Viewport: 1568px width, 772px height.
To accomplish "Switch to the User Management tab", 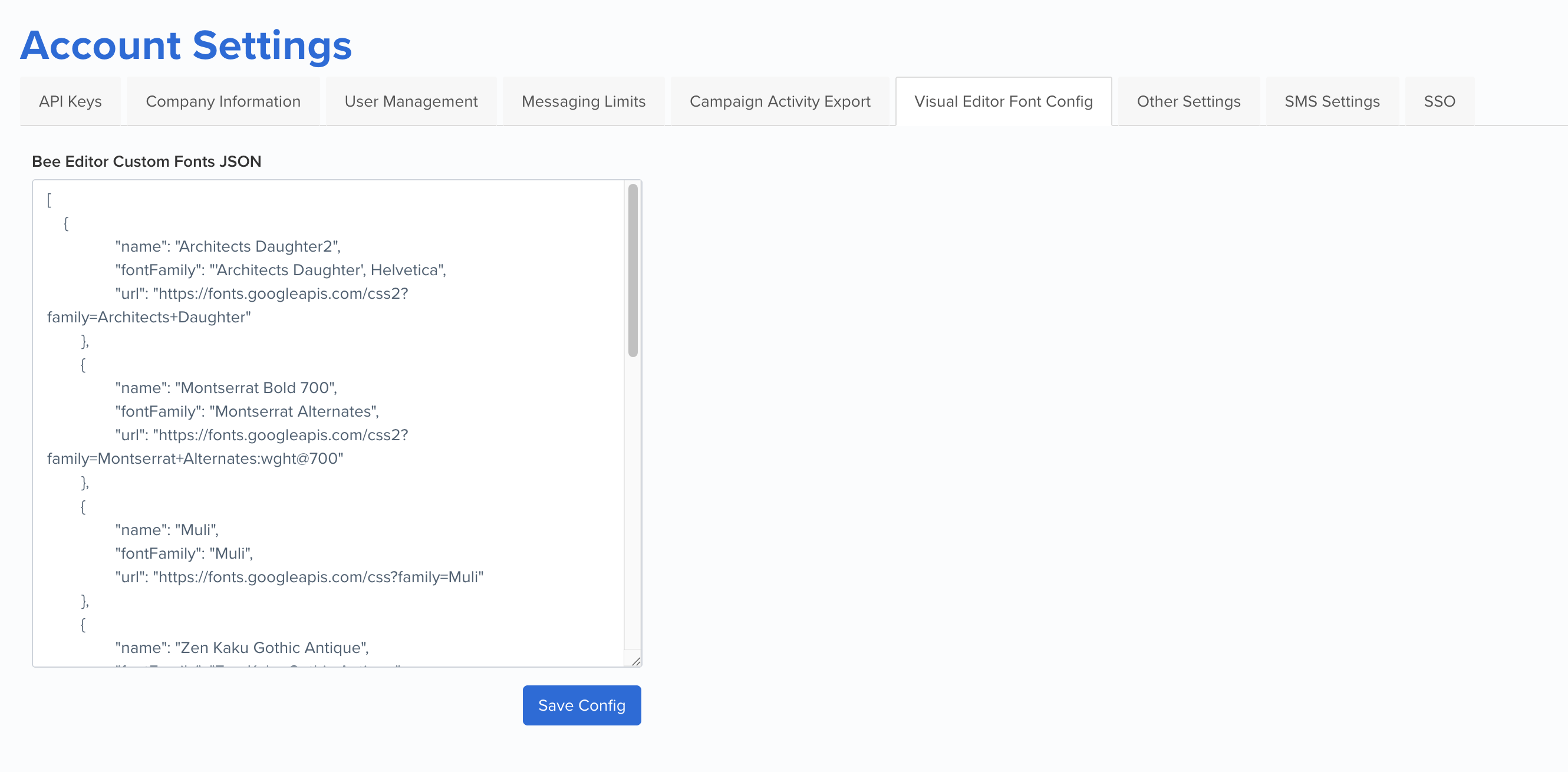I will pyautogui.click(x=411, y=101).
